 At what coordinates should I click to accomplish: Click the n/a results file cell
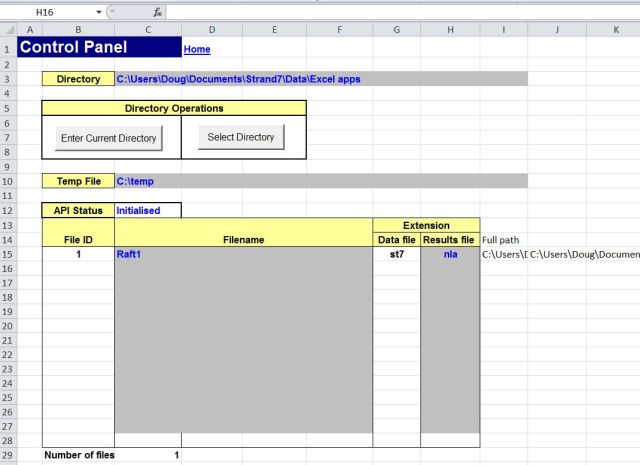coord(450,255)
